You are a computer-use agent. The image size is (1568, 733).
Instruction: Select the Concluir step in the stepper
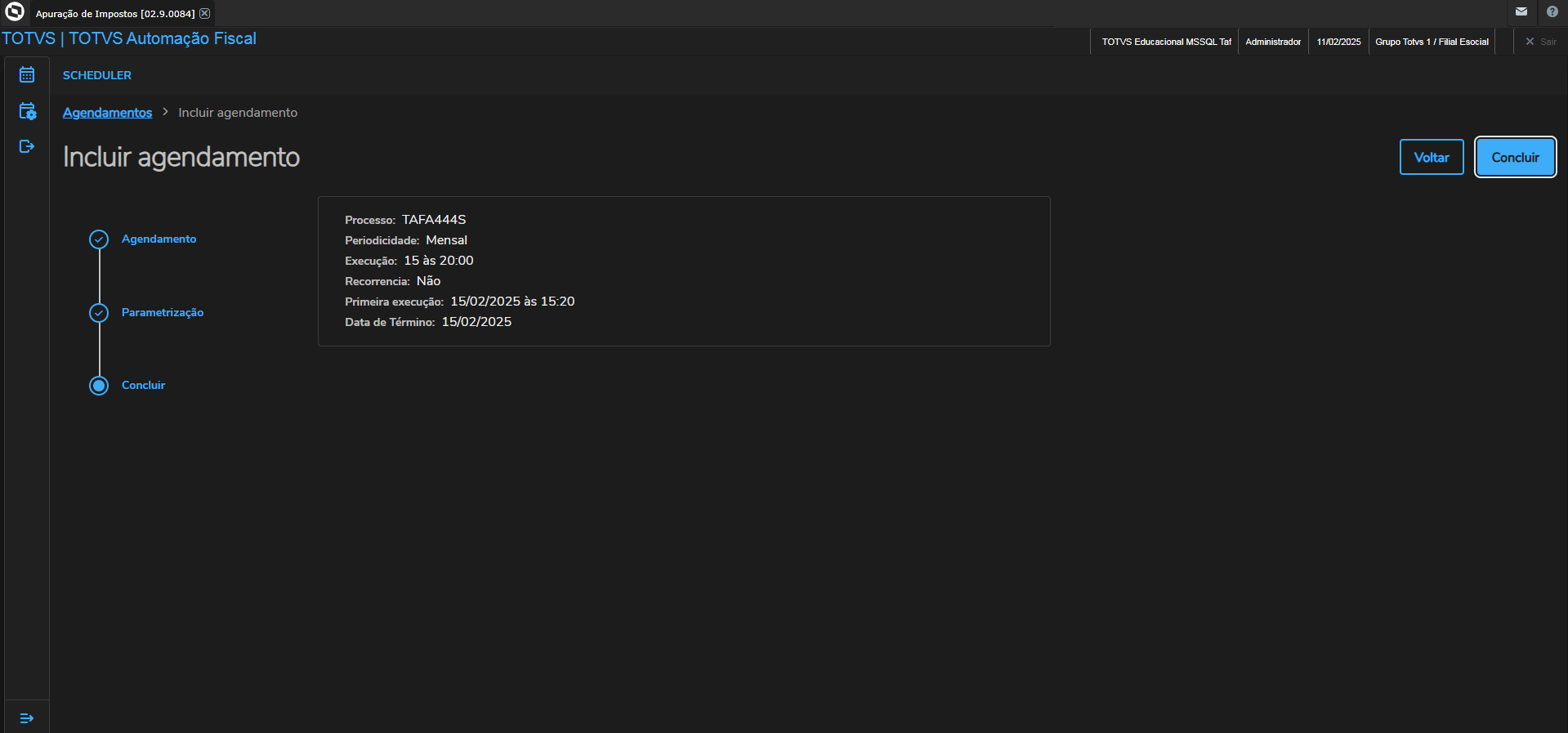pos(143,386)
